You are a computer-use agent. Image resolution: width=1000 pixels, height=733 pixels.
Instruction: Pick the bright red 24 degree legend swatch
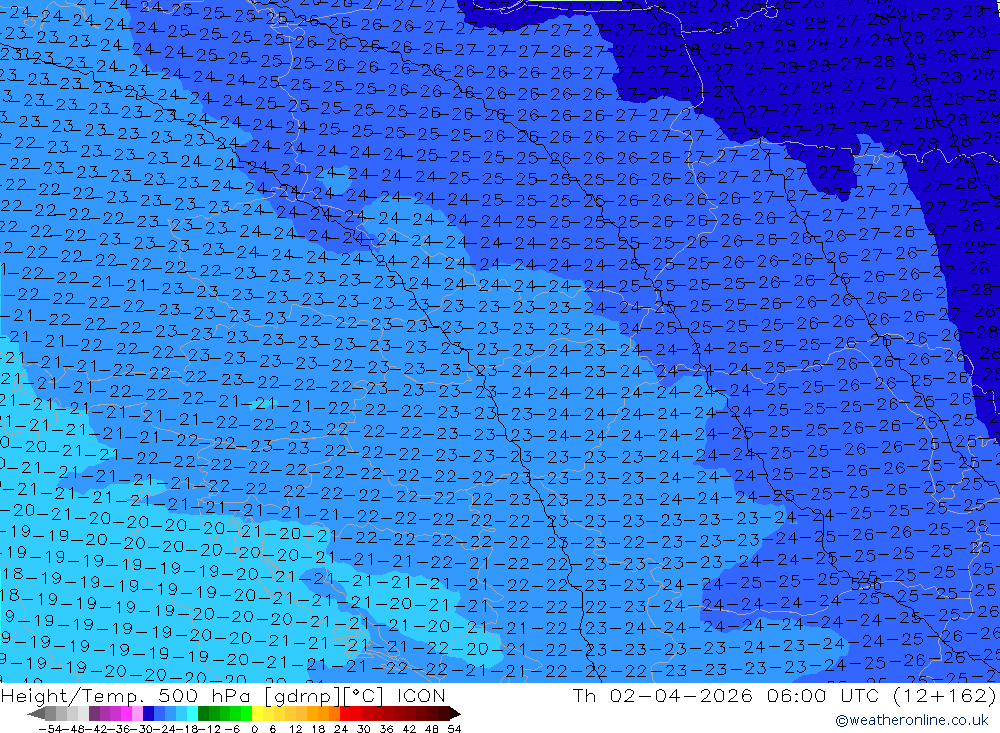point(345,713)
